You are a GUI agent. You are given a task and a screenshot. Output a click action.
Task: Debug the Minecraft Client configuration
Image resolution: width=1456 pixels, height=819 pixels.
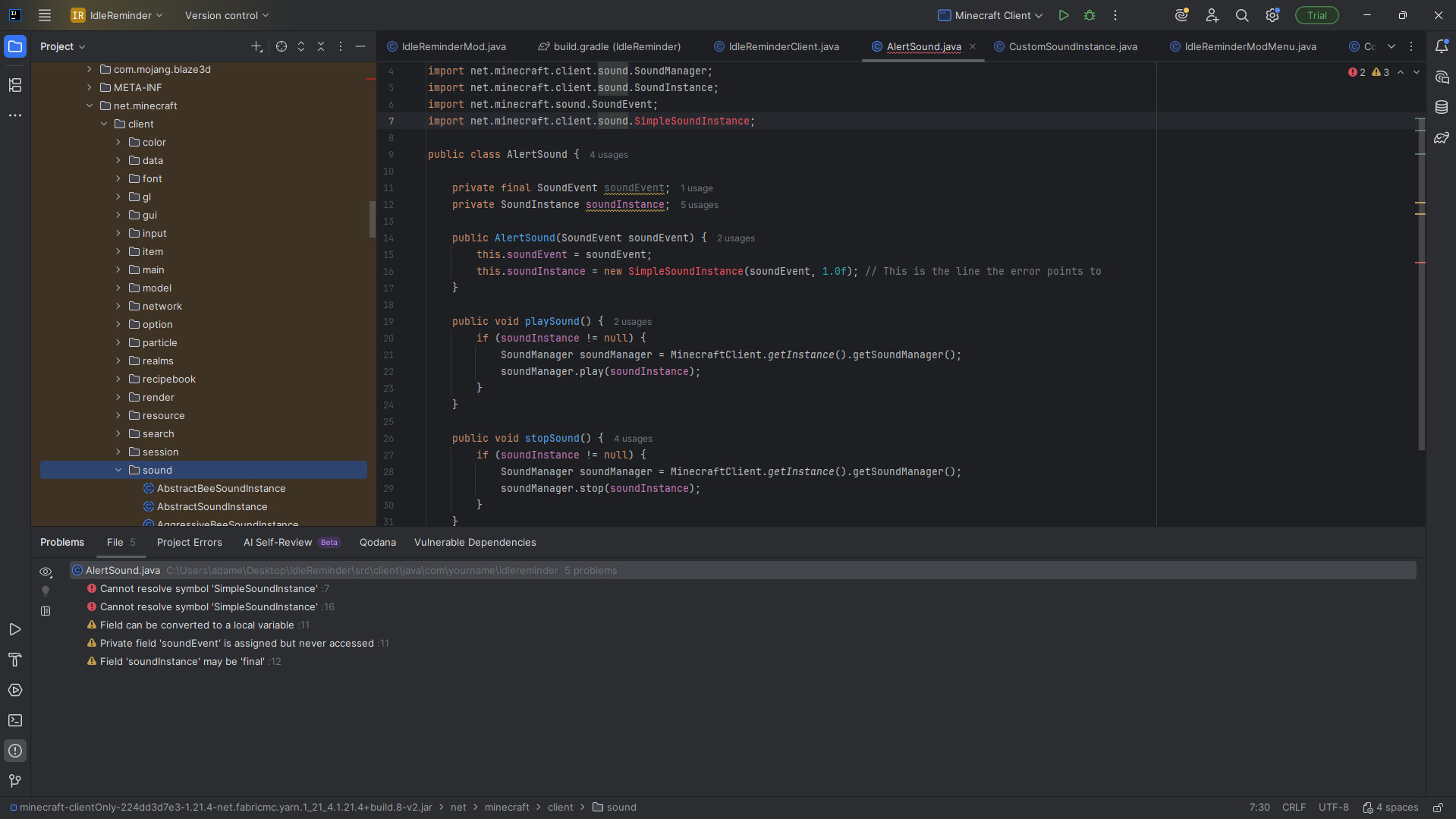click(x=1090, y=15)
